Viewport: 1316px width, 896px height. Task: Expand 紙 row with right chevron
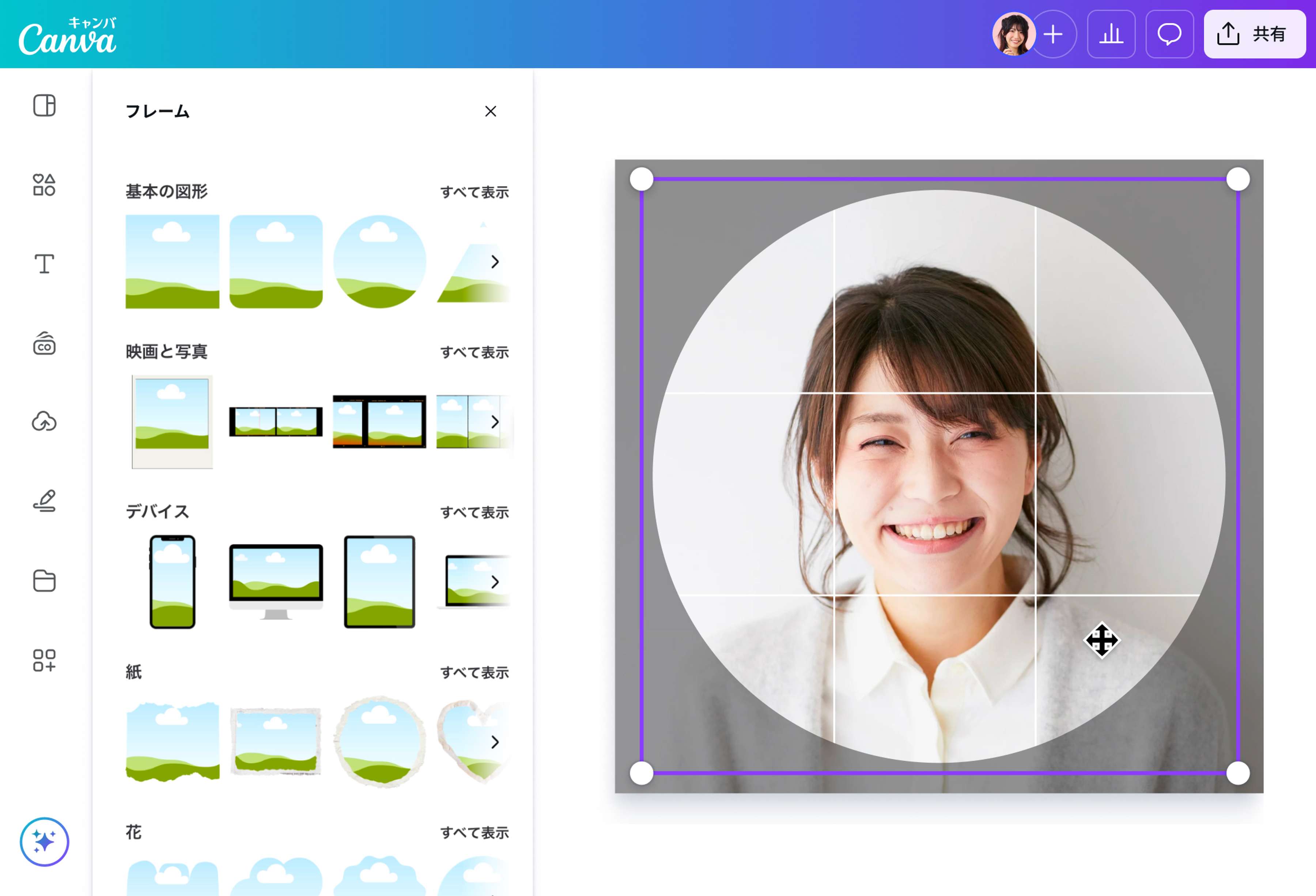495,742
